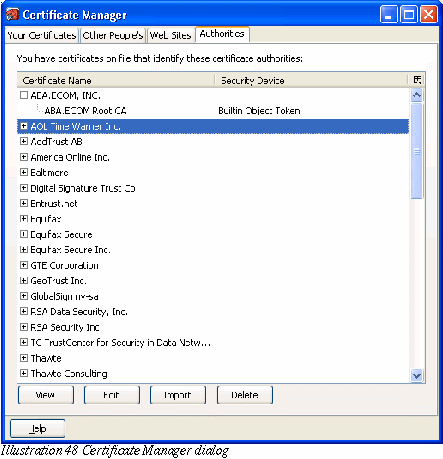The height and width of the screenshot is (459, 443).
Task: Click the Delete button
Action: [245, 395]
